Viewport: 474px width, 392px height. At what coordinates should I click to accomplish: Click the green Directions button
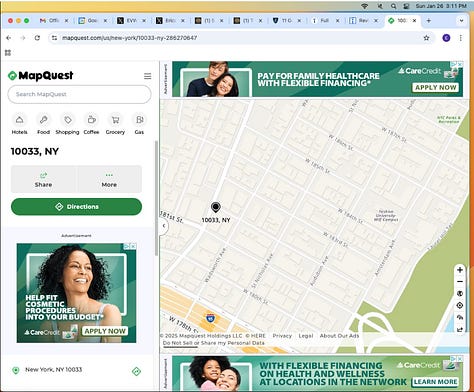tap(76, 207)
